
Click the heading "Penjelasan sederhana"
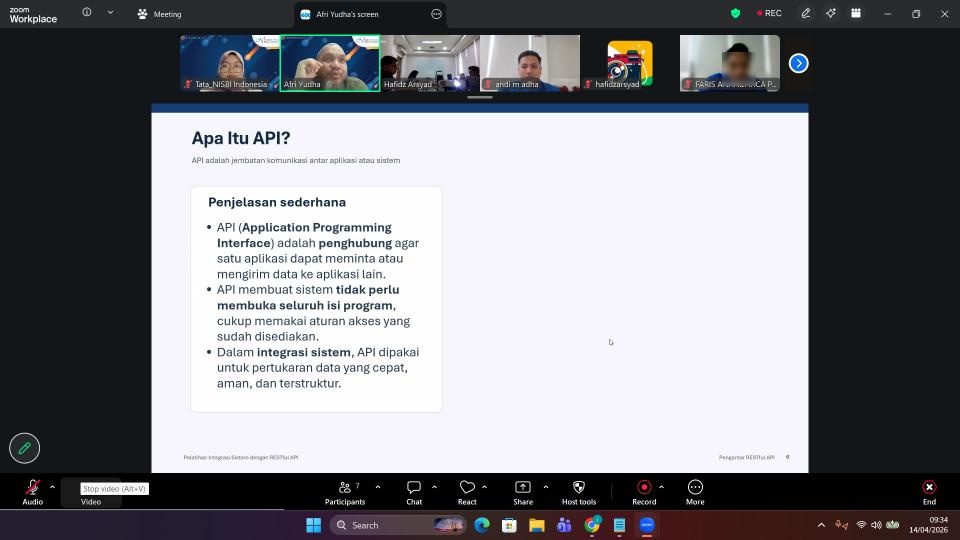(x=277, y=203)
